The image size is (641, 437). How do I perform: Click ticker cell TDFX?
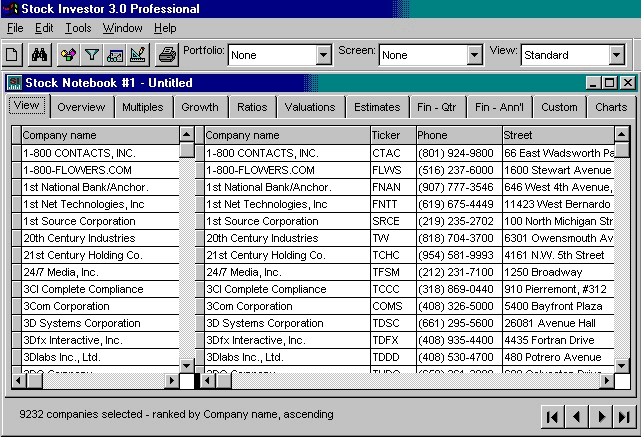tap(392, 340)
